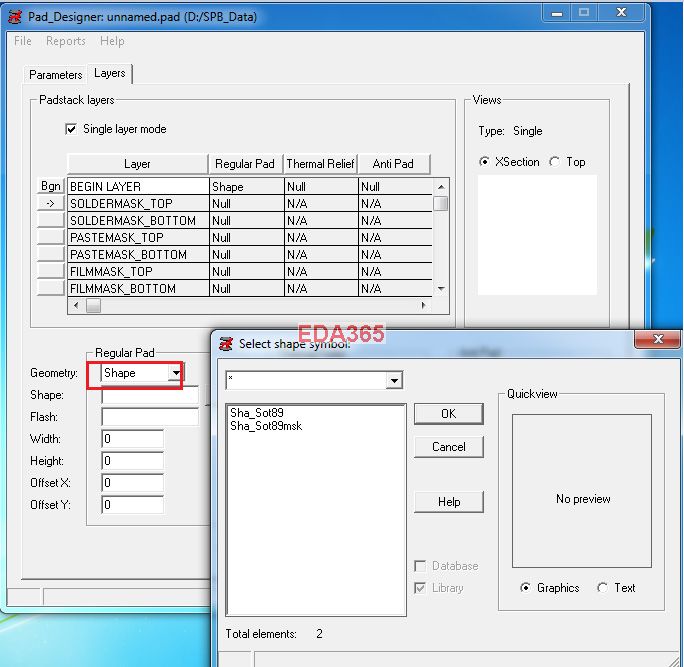Open the Geometry dropdown showing Shape
Image resolution: width=684 pixels, height=667 pixels.
click(x=176, y=373)
